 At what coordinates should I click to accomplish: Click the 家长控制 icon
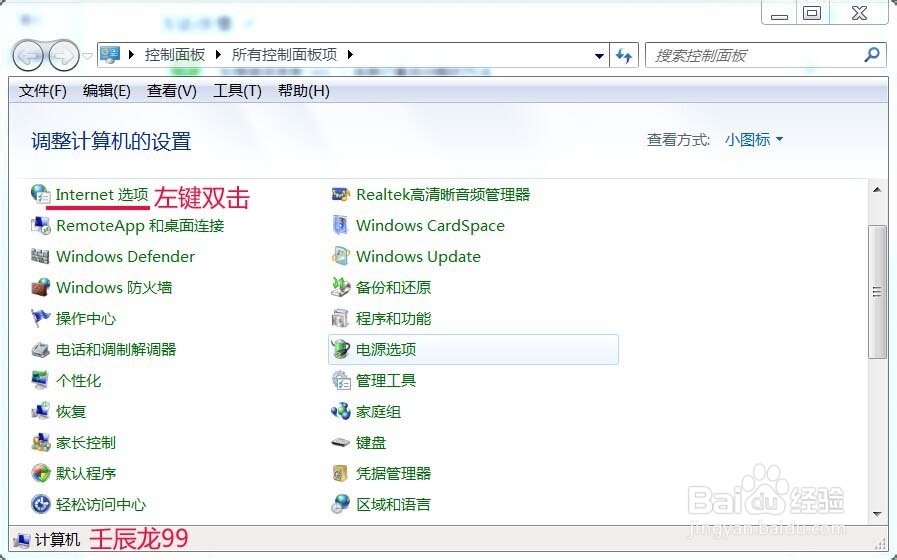[x=41, y=442]
